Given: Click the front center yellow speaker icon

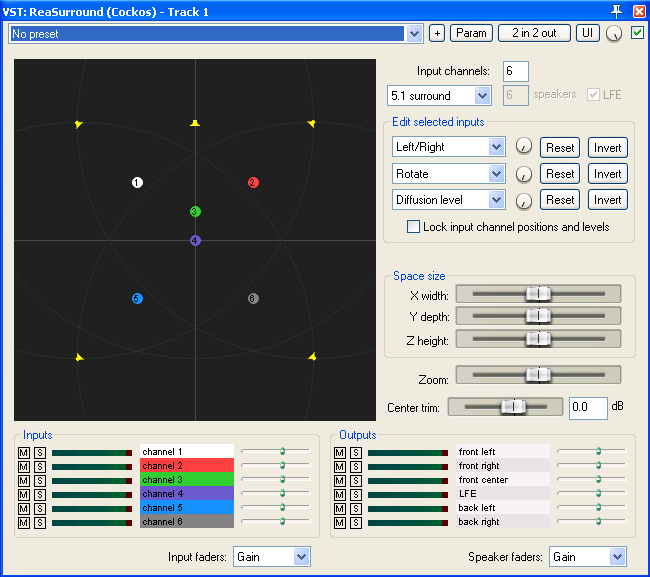Looking at the screenshot, I should click(x=195, y=123).
